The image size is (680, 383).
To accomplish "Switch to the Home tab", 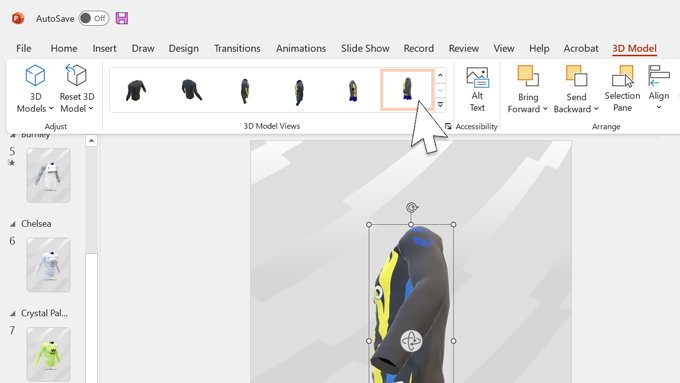I will point(64,48).
